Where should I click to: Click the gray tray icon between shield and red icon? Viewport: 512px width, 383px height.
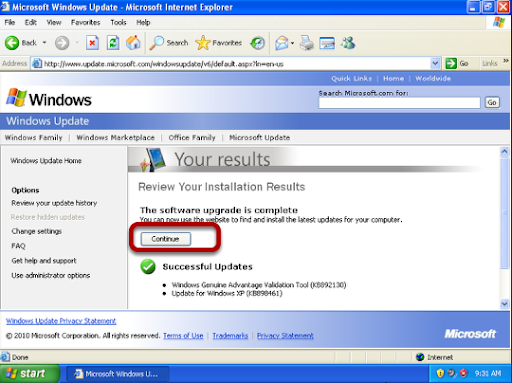point(452,373)
